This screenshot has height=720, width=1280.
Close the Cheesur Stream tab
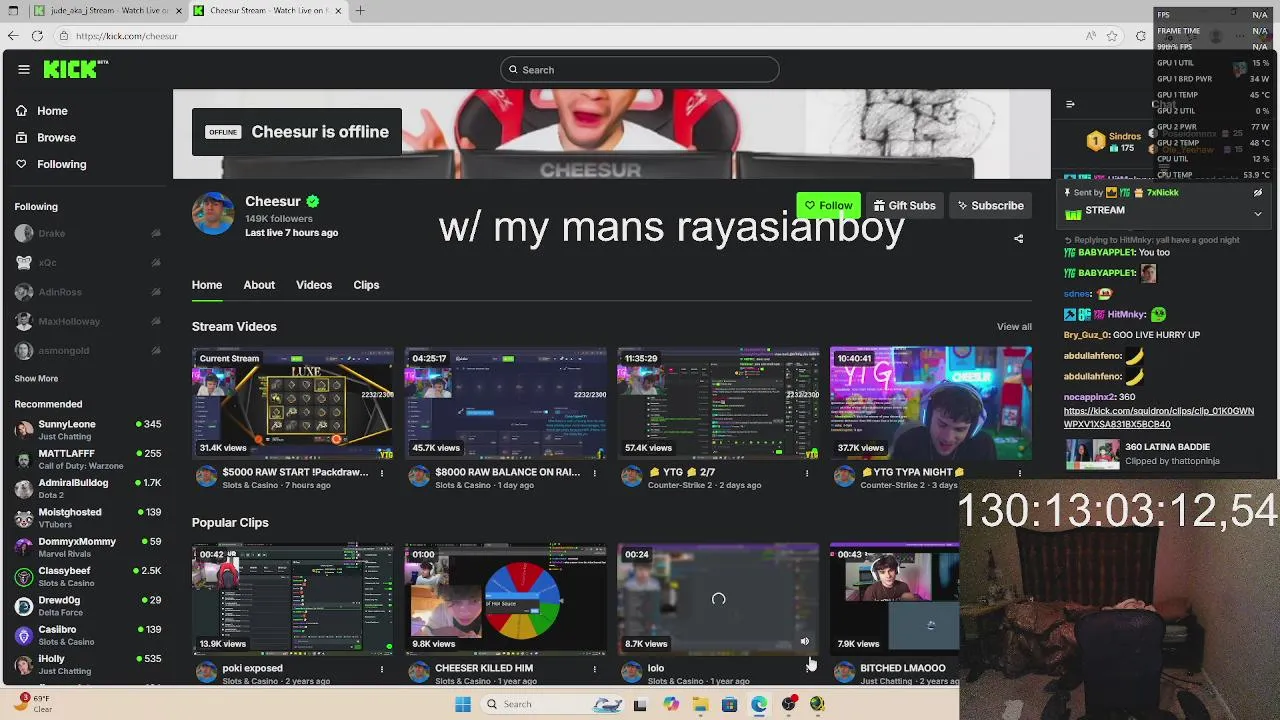338,11
